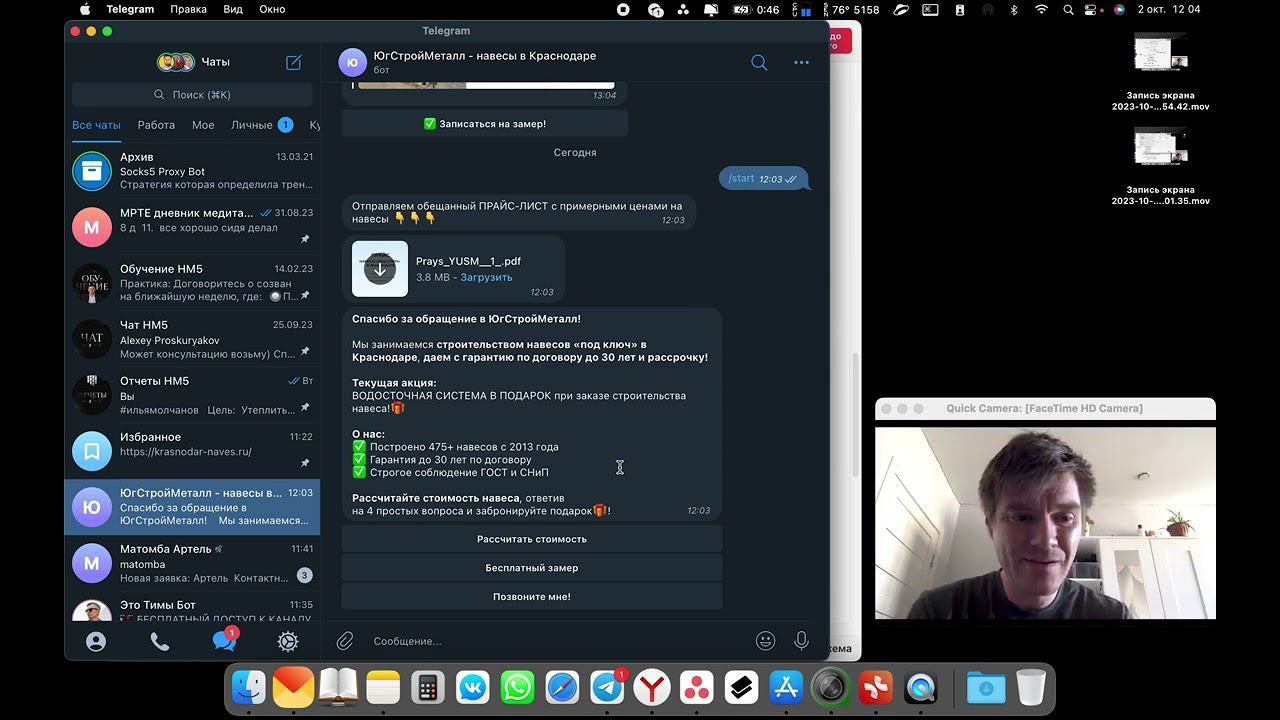Open the Bluetooth menu bar icon

[1013, 9]
